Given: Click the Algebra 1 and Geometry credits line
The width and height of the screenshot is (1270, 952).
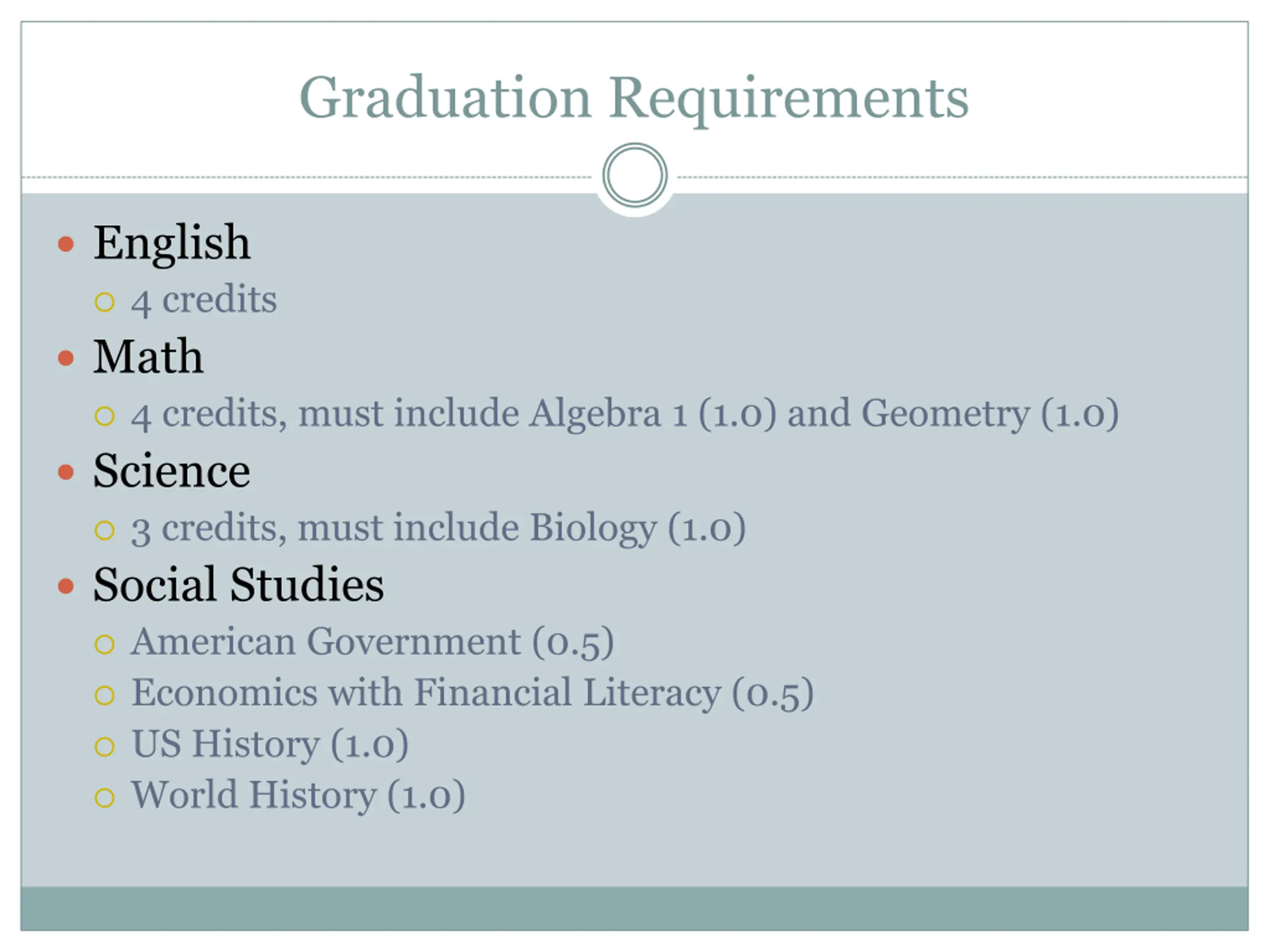Looking at the screenshot, I should click(625, 414).
